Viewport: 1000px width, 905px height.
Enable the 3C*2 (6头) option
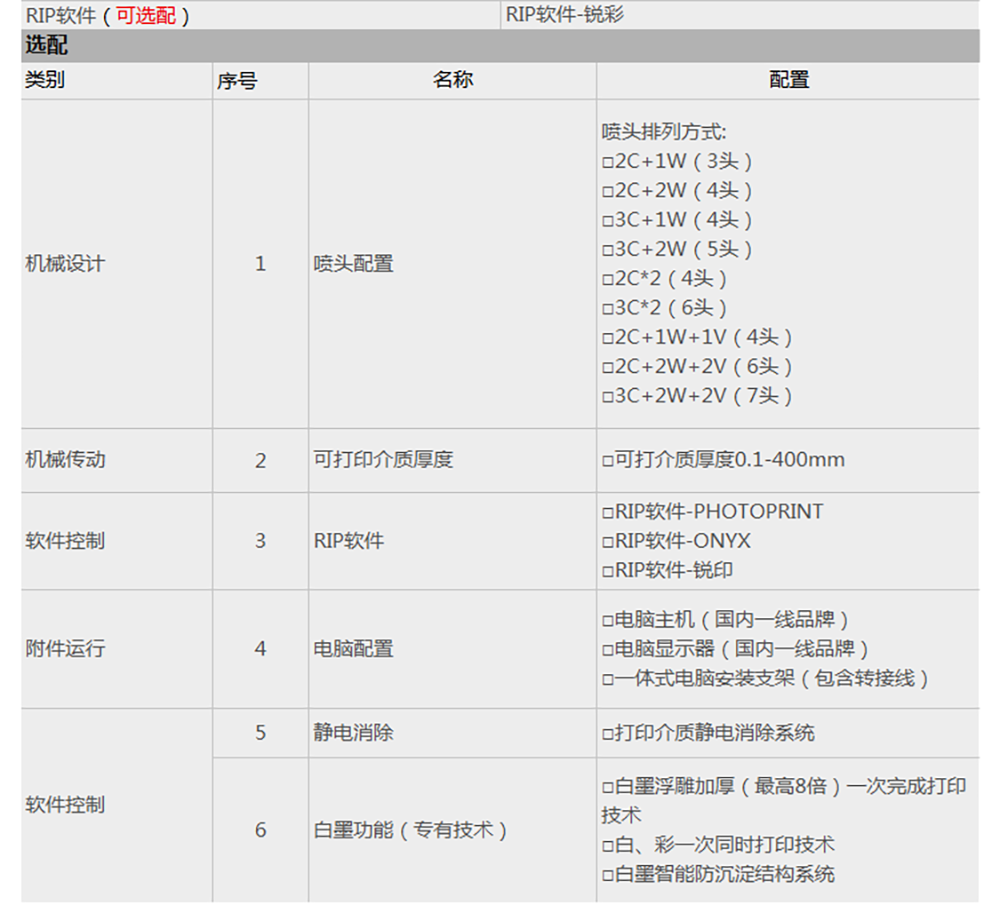point(607,309)
